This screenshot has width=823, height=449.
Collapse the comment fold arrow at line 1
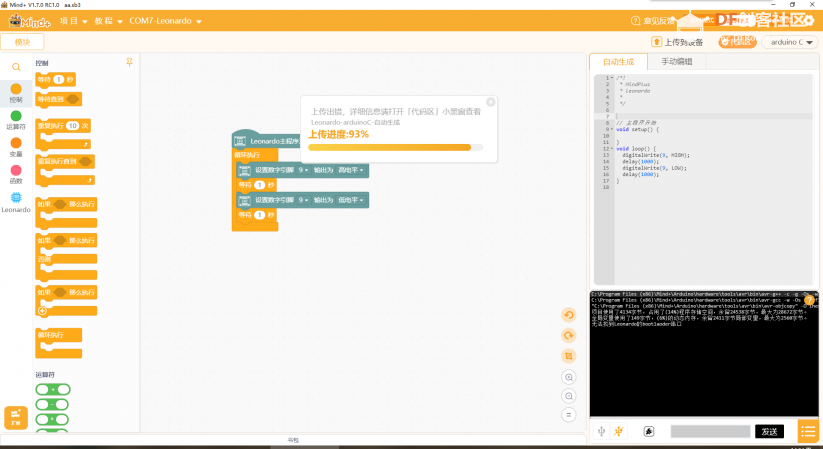(x=612, y=78)
